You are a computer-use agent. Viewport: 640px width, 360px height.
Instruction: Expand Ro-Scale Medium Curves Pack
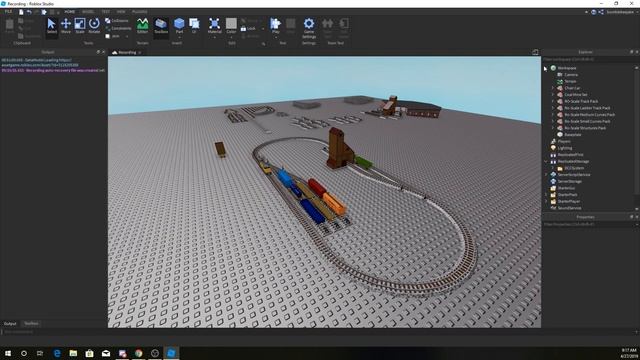coord(553,115)
